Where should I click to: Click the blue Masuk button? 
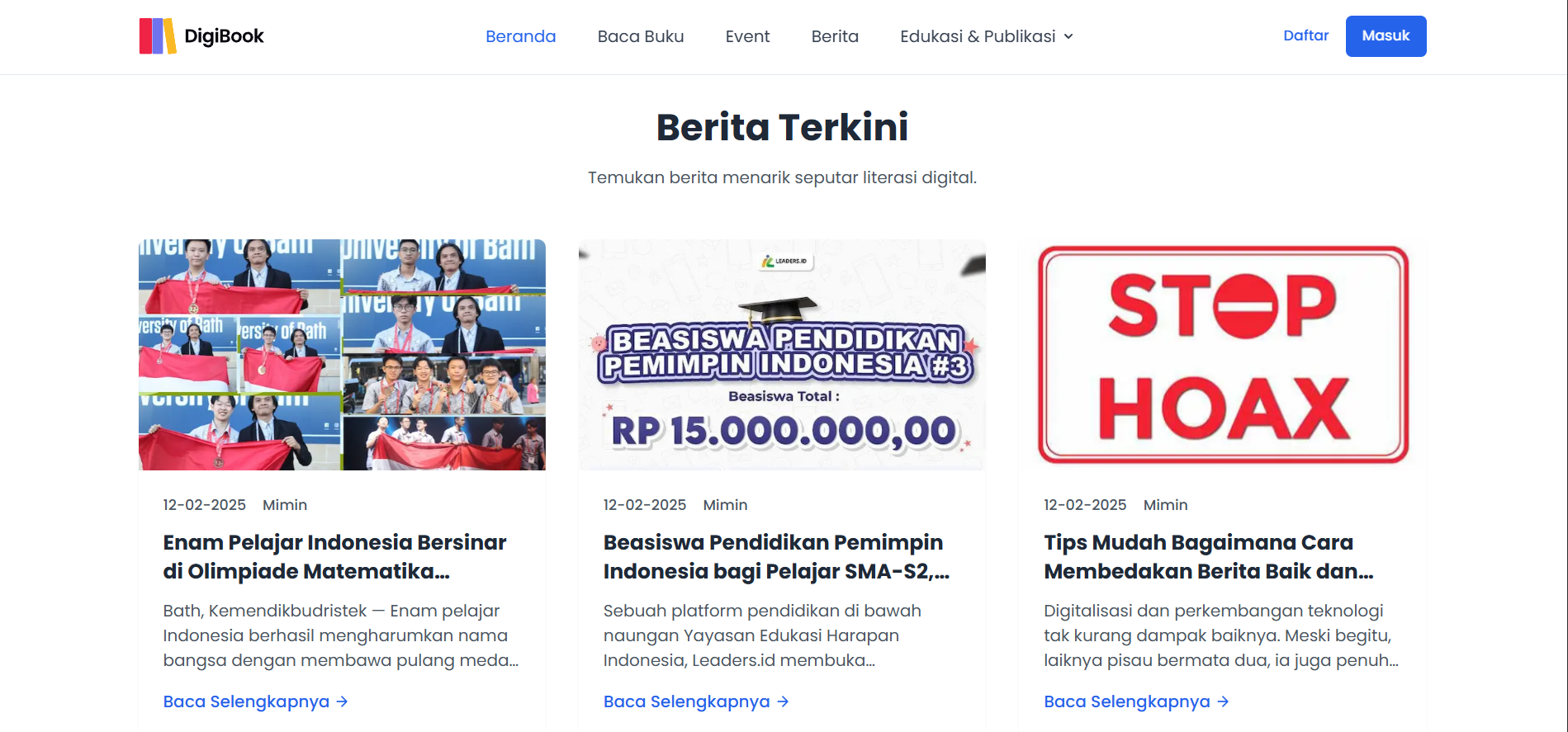(1386, 36)
